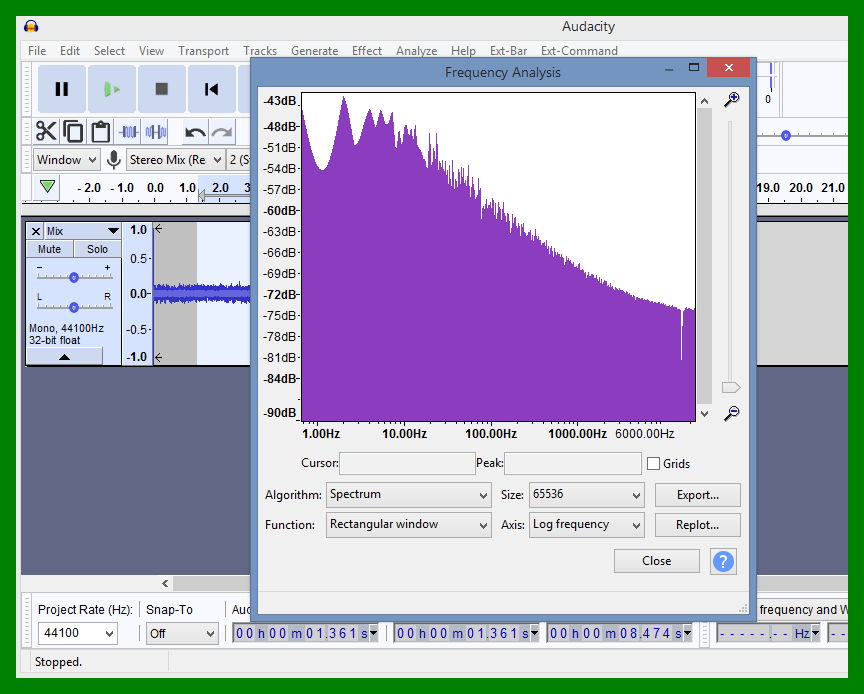Image resolution: width=864 pixels, height=694 pixels.
Task: Open the Help menu
Action: pos(463,51)
